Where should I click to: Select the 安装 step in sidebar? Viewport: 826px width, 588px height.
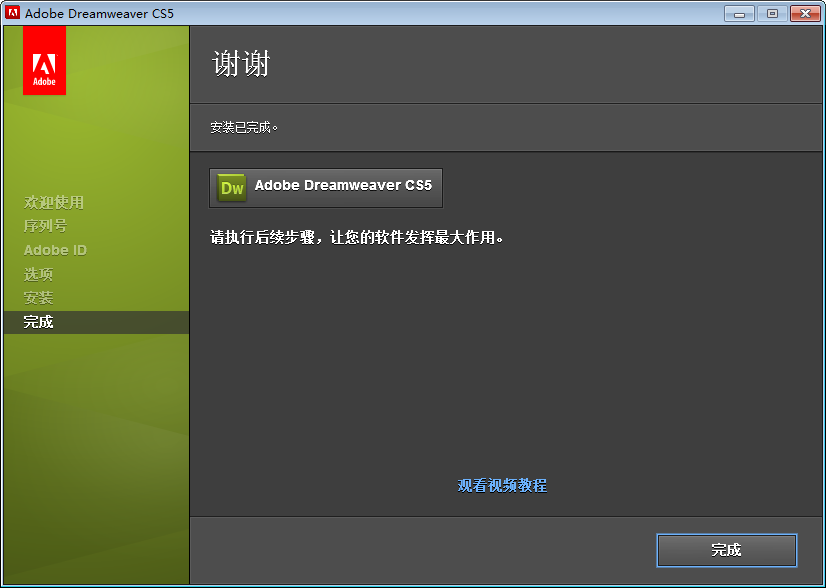pos(38,298)
